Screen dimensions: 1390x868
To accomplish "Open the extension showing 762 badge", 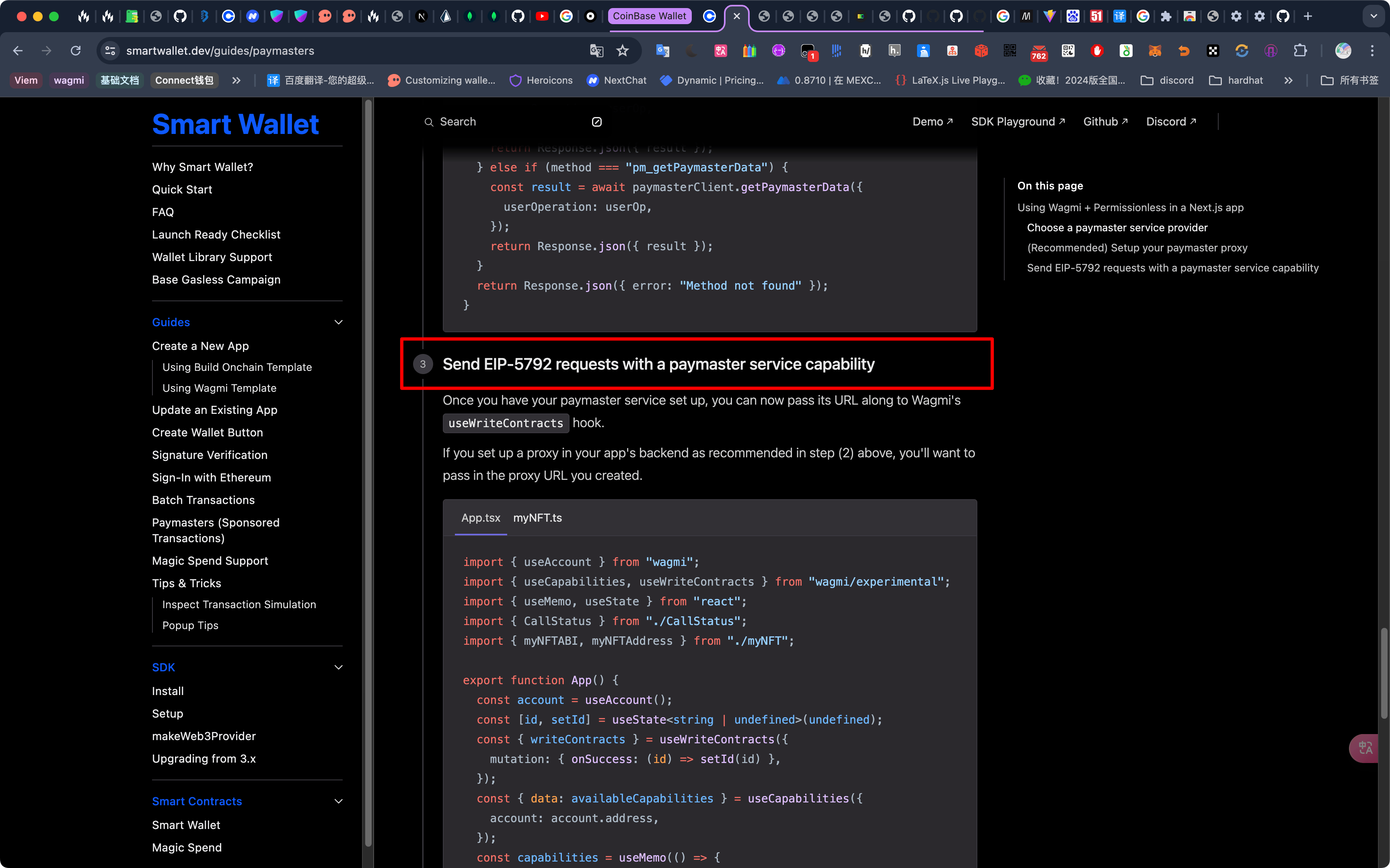I will (x=1039, y=51).
